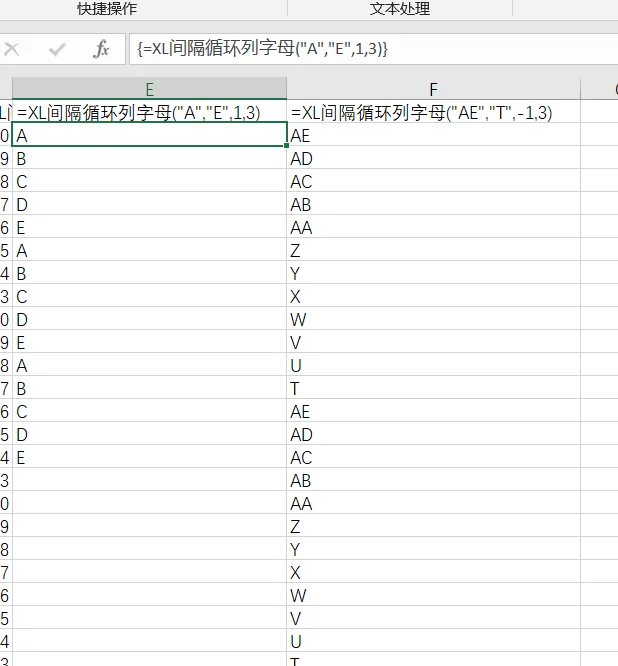This screenshot has height=666, width=618.
Task: Select the first W cell in column F
Action: pyautogui.click(x=433, y=319)
